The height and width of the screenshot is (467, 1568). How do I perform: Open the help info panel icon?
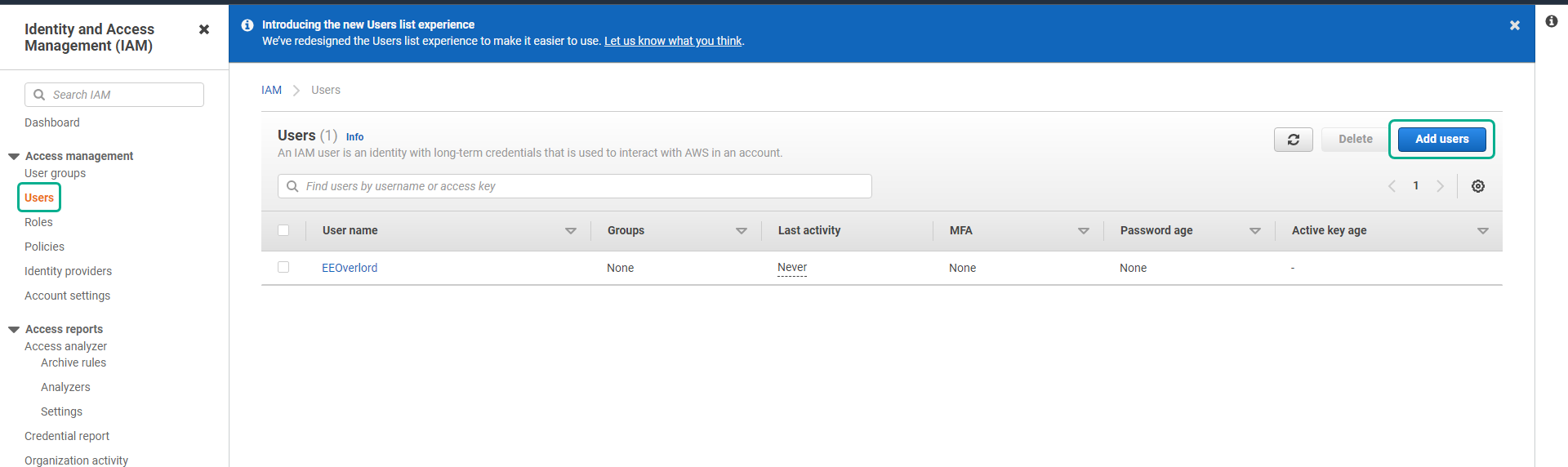1551,21
